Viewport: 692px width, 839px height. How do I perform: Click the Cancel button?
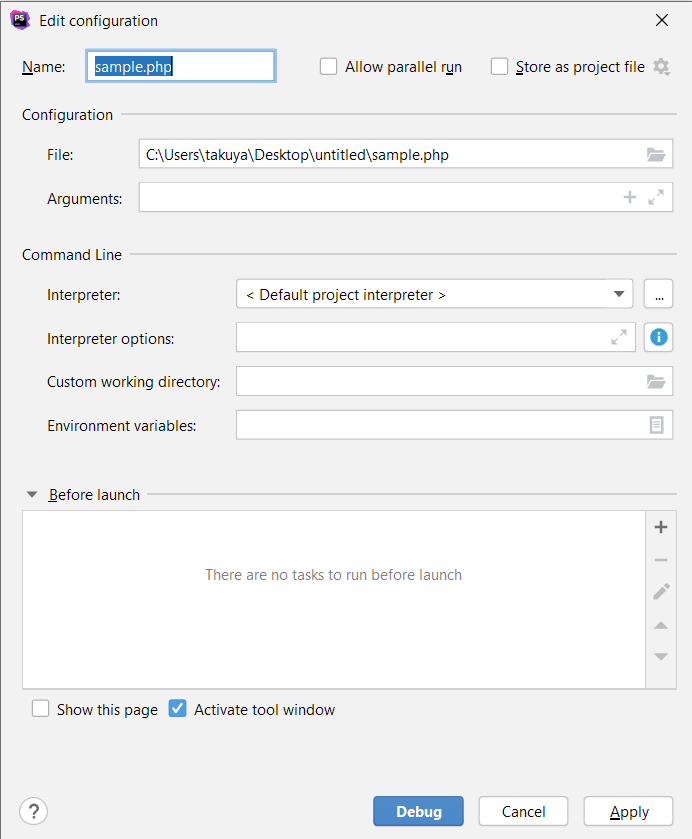point(523,811)
